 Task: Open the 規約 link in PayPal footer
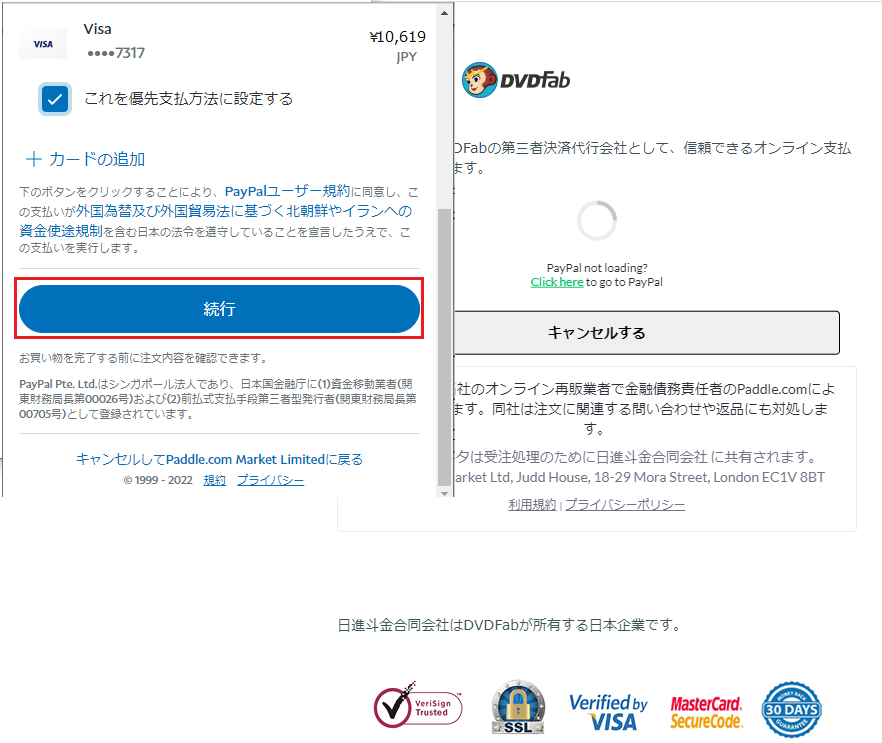pos(214,480)
